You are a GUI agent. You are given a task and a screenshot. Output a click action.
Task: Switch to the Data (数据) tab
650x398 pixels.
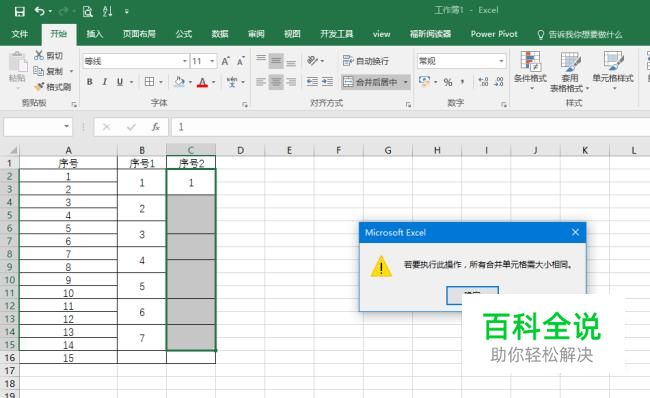click(220, 34)
